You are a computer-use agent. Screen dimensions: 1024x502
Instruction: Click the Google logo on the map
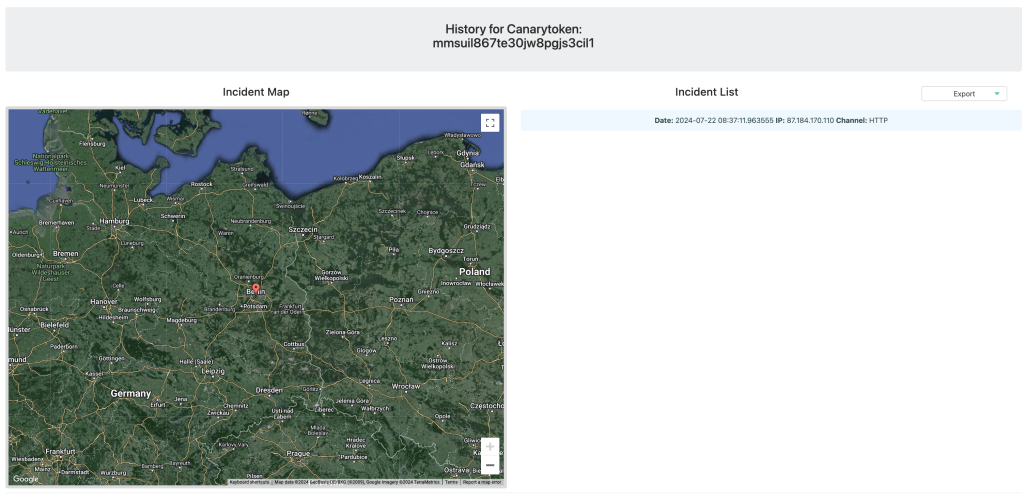(26, 480)
